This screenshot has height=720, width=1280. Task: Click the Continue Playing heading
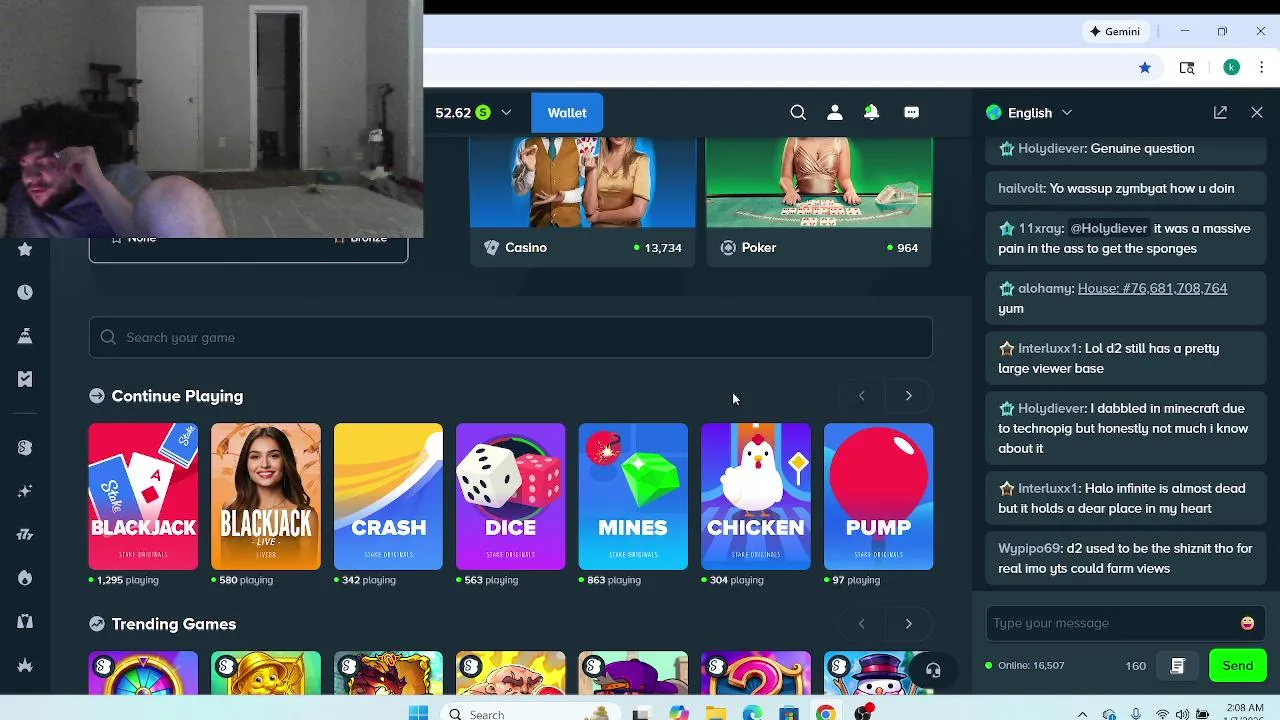click(x=177, y=396)
